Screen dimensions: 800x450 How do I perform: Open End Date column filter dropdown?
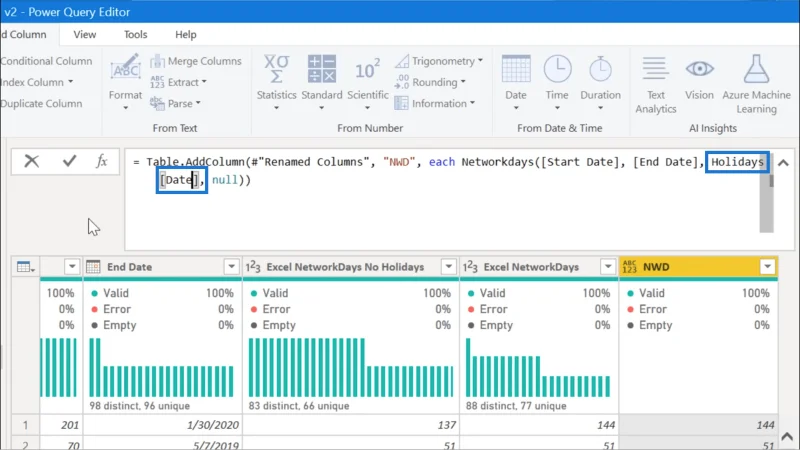pos(231,267)
